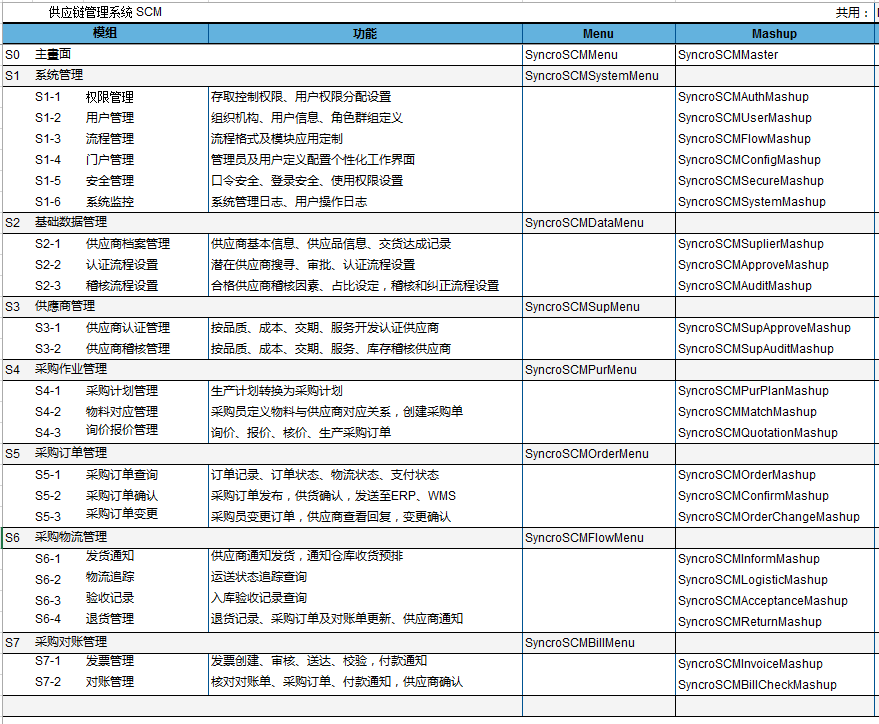Image resolution: width=879 pixels, height=724 pixels.
Task: Click the "SyncroSCMSupMenu" cell
Action: (x=582, y=307)
